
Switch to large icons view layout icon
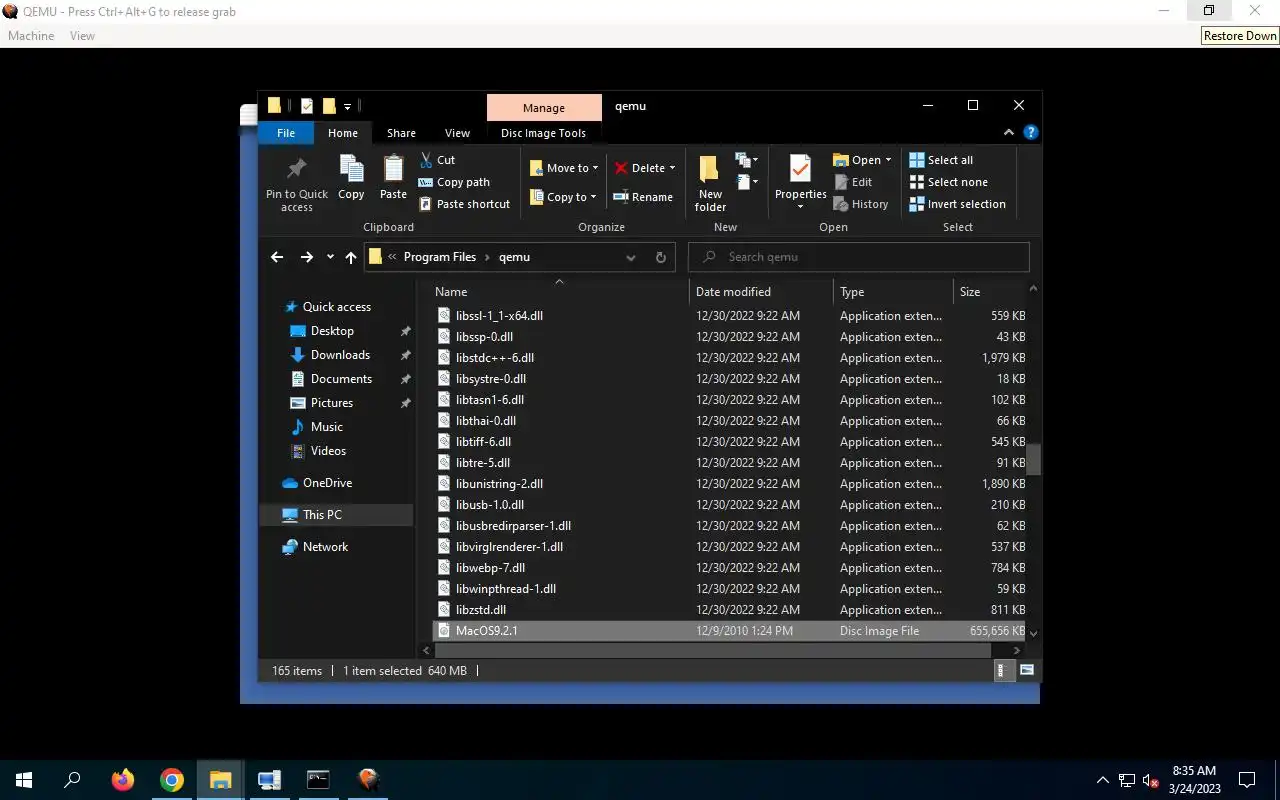pos(1026,670)
